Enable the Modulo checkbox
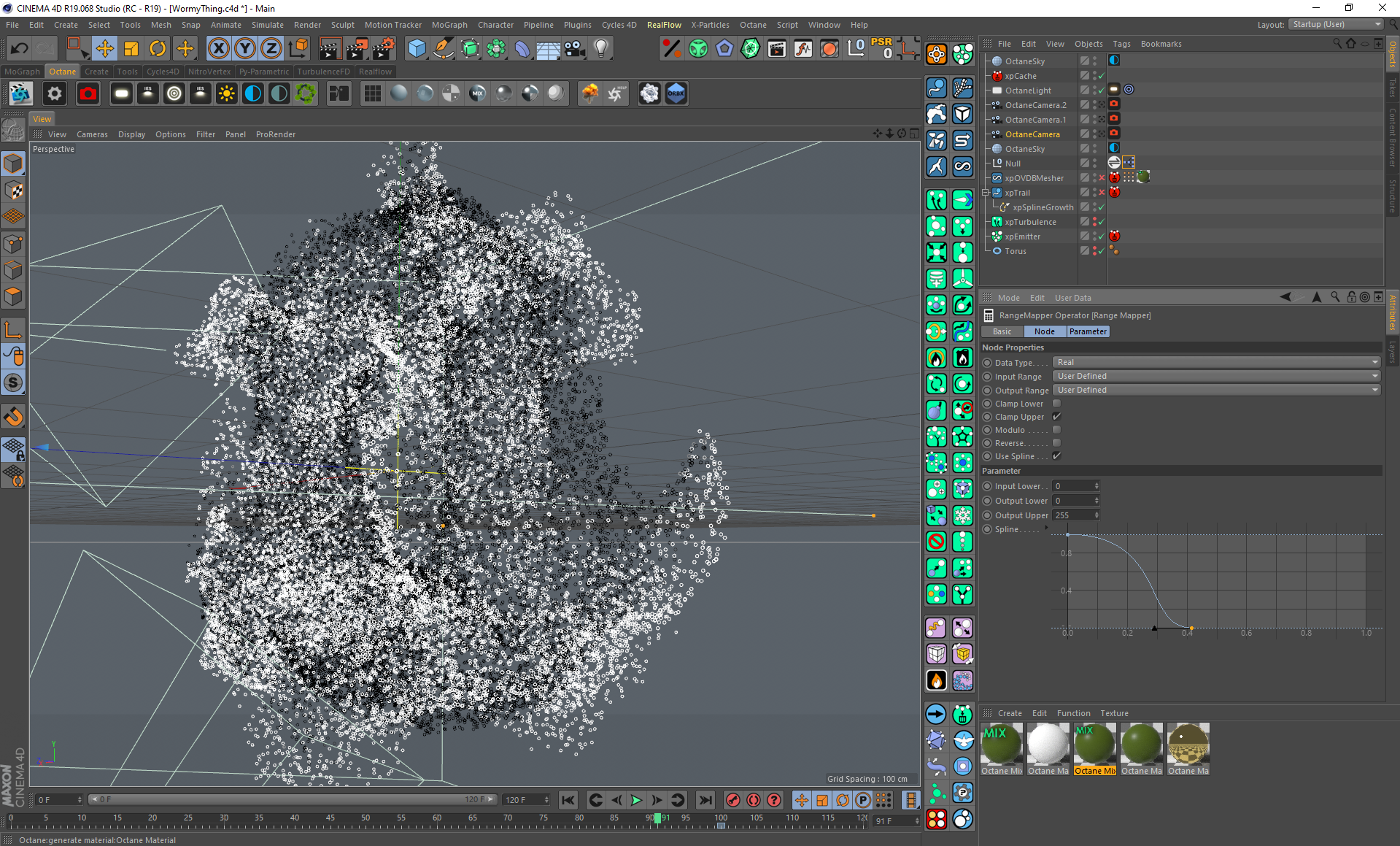 click(x=1056, y=430)
